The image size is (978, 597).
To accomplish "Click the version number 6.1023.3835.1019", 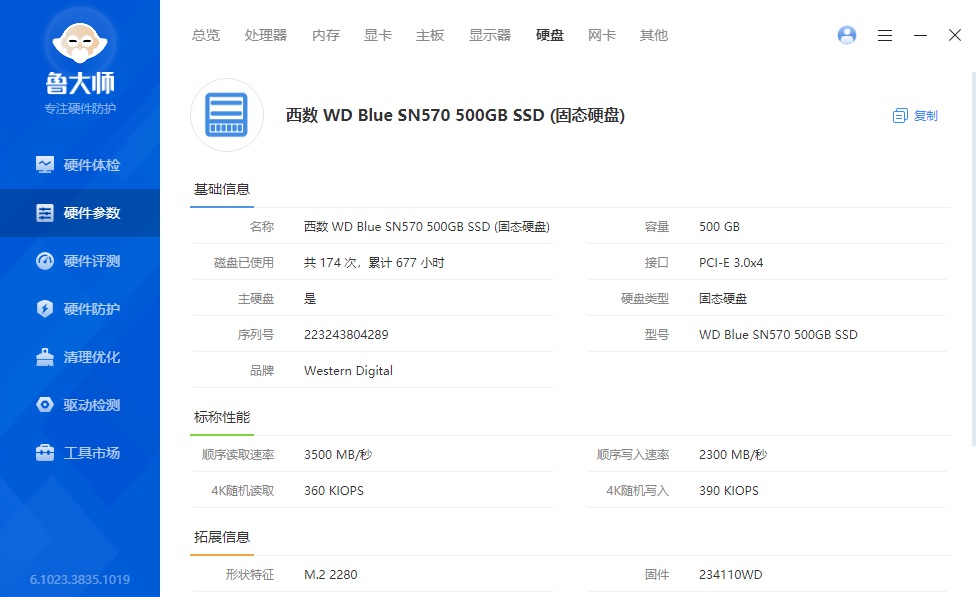I will 80,580.
